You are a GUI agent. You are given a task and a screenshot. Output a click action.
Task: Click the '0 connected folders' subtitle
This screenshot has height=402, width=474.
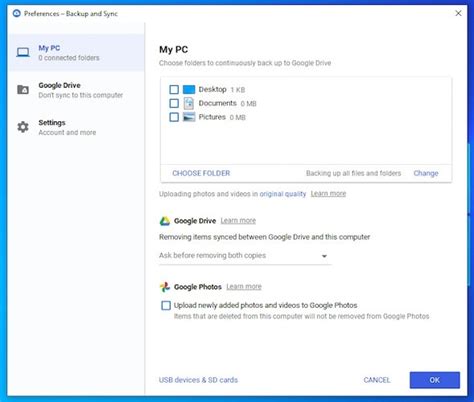point(69,58)
